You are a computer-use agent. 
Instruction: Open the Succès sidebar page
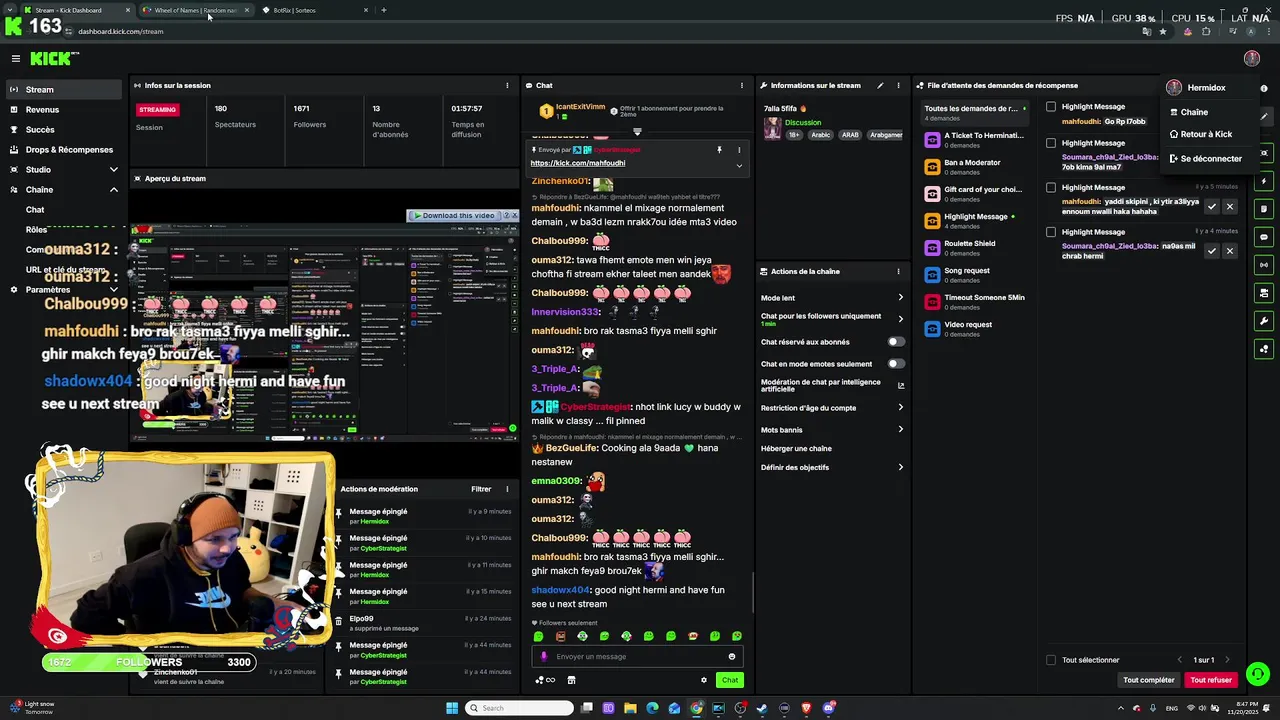coord(64,130)
